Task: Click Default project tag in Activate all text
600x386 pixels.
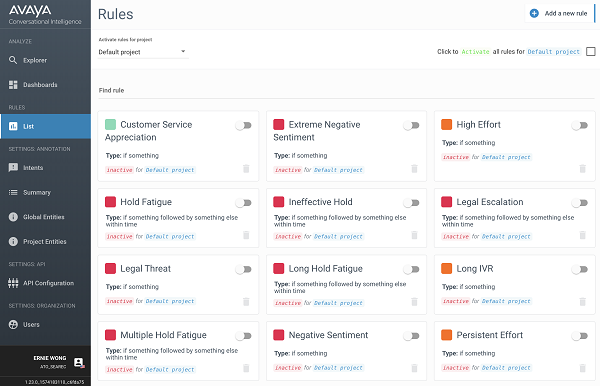Action: [554, 52]
